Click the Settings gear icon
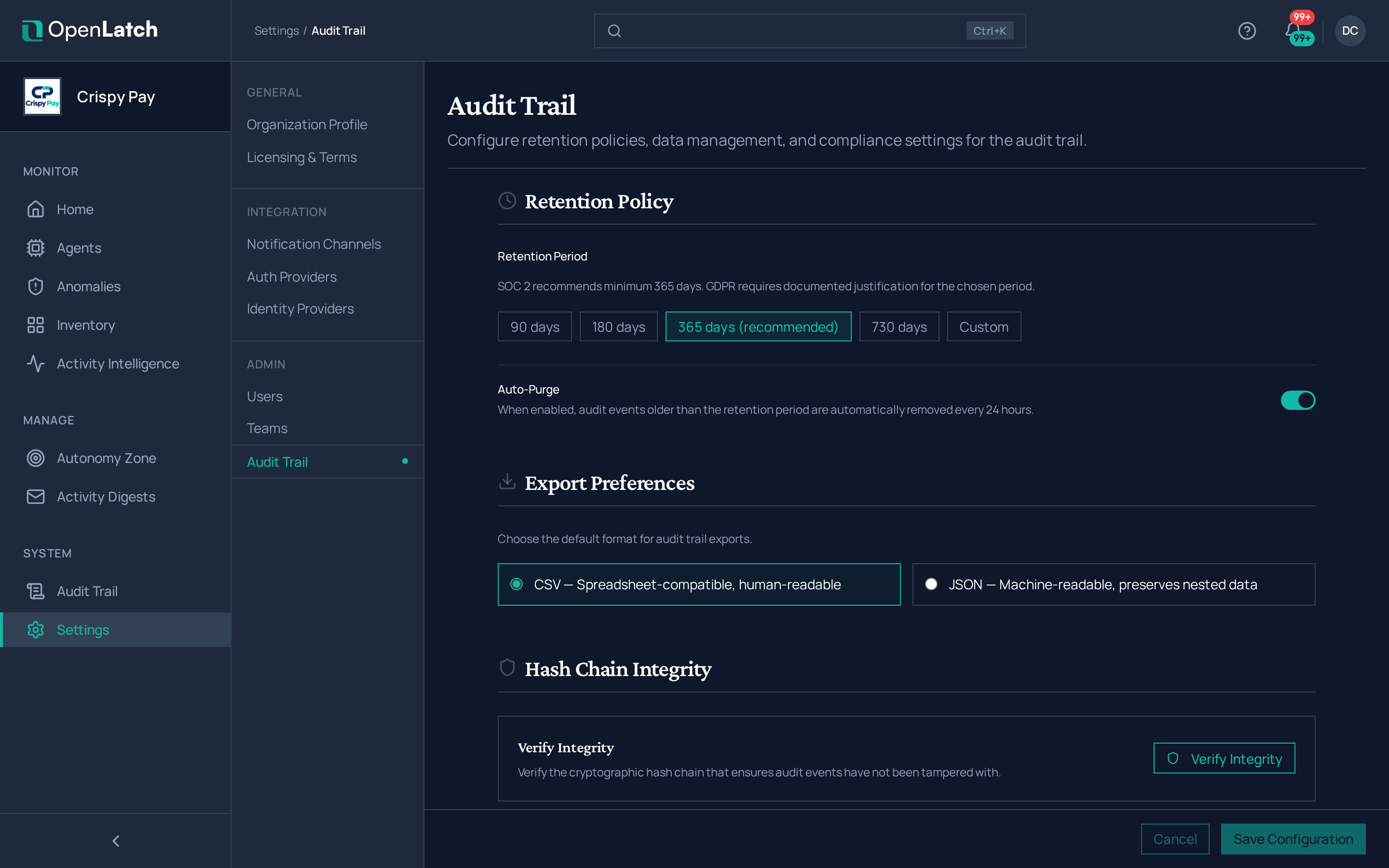Viewport: 1389px width, 868px height. pyautogui.click(x=36, y=630)
